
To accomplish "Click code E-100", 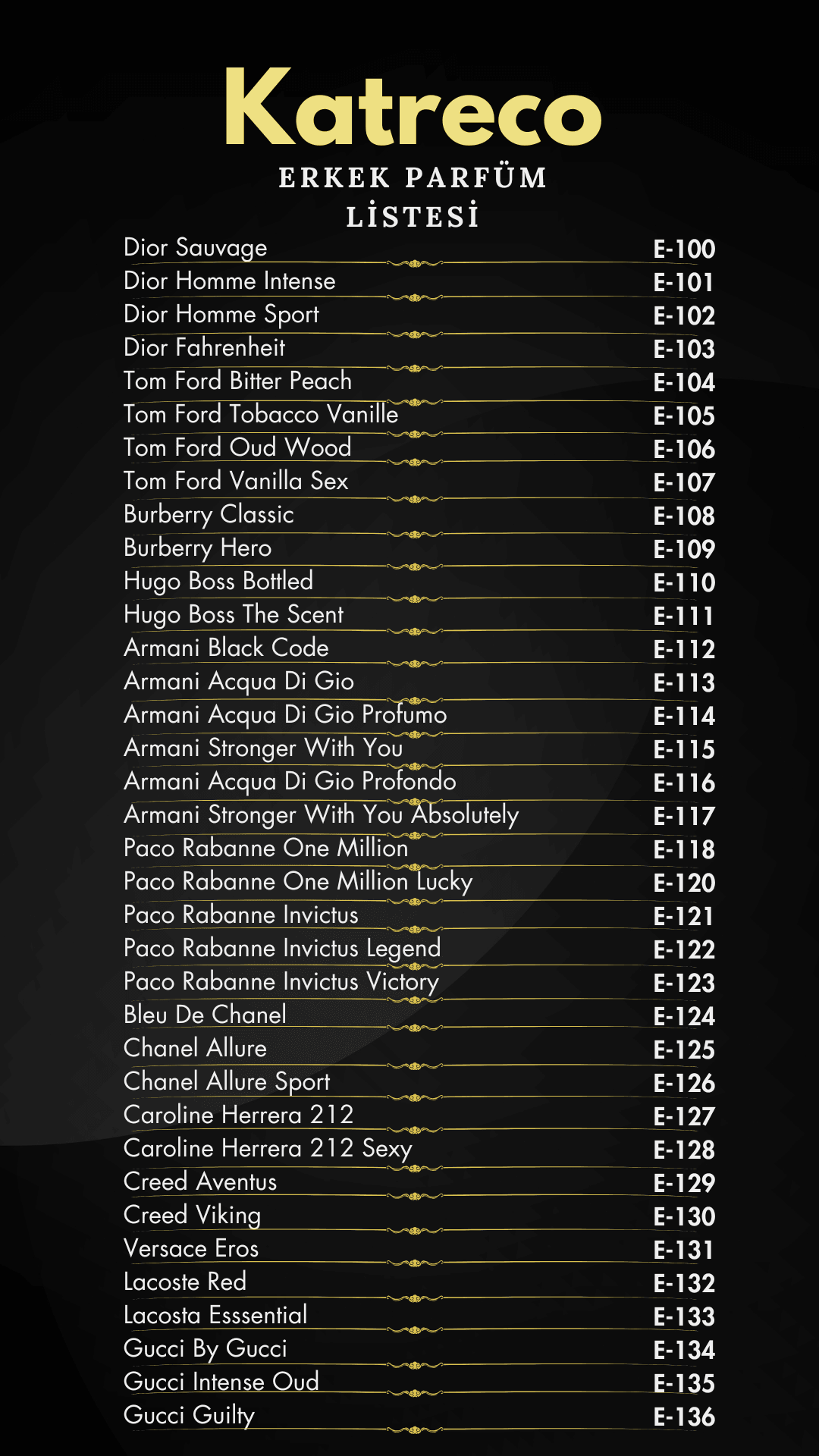I will pyautogui.click(x=684, y=249).
